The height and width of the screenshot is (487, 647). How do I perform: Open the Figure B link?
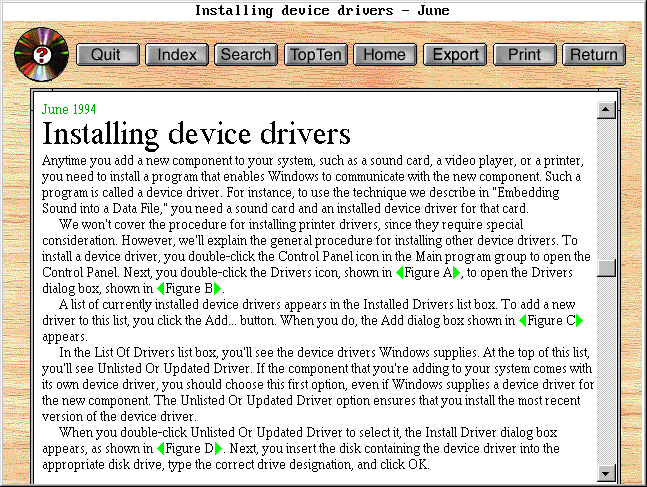(189, 288)
